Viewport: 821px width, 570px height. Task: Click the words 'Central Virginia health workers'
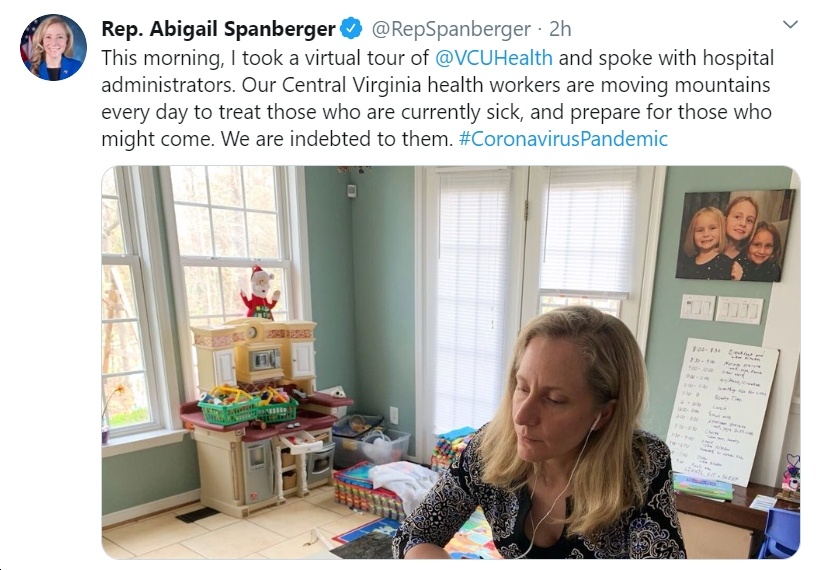[x=421, y=85]
